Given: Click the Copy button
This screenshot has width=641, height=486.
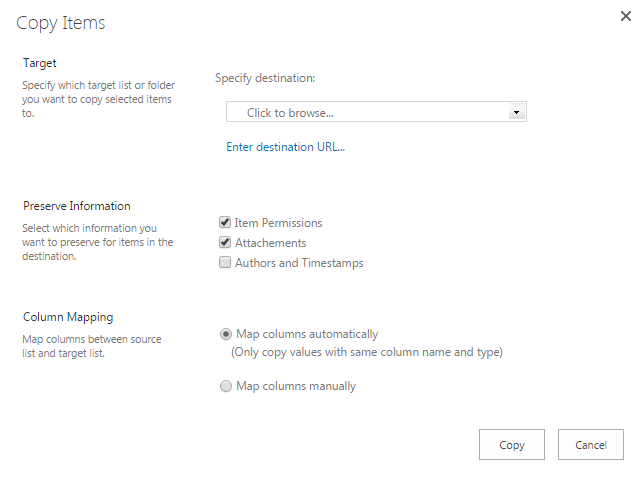Looking at the screenshot, I should click(512, 444).
